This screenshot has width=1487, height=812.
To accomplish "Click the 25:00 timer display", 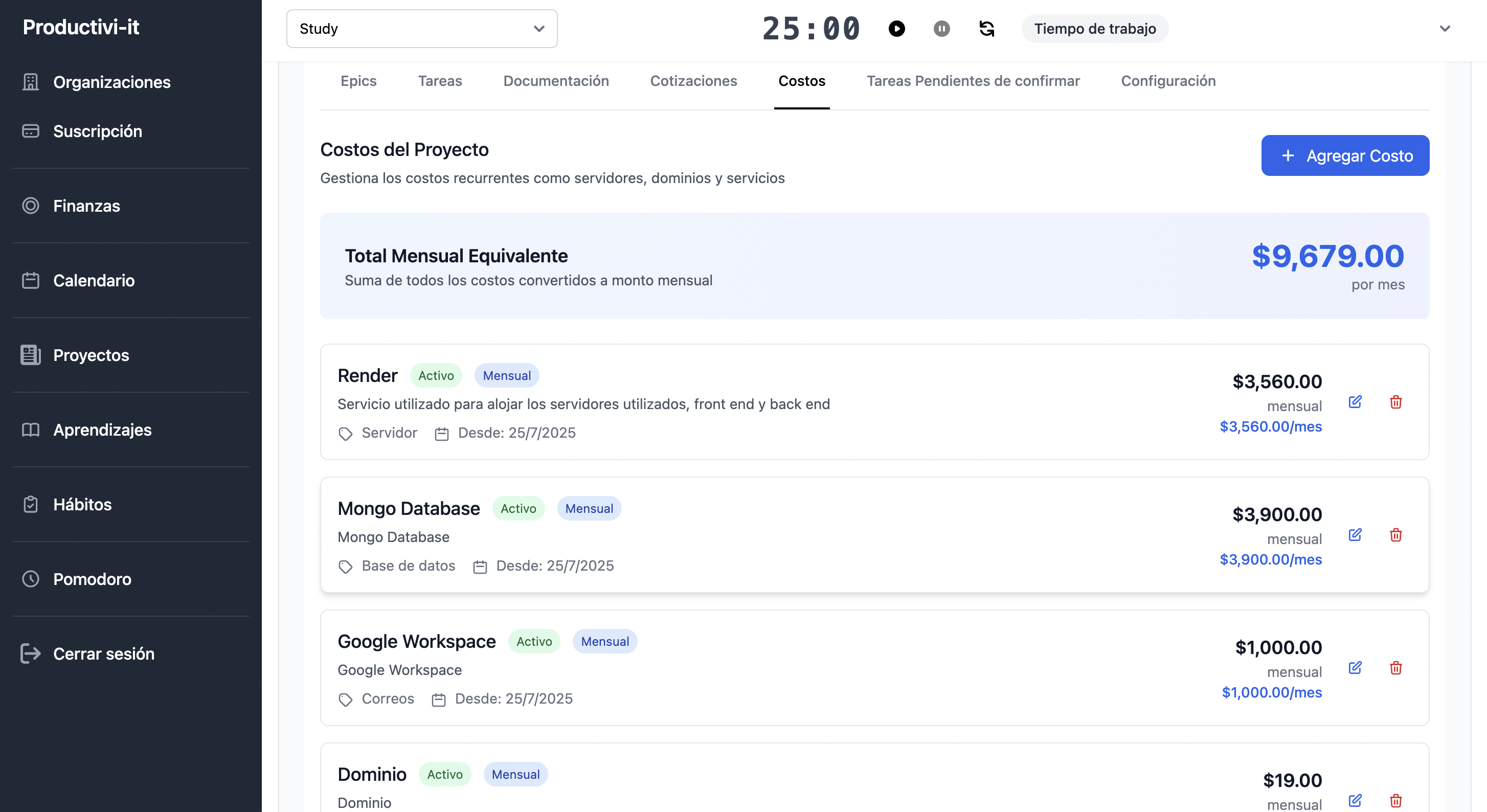I will (811, 28).
